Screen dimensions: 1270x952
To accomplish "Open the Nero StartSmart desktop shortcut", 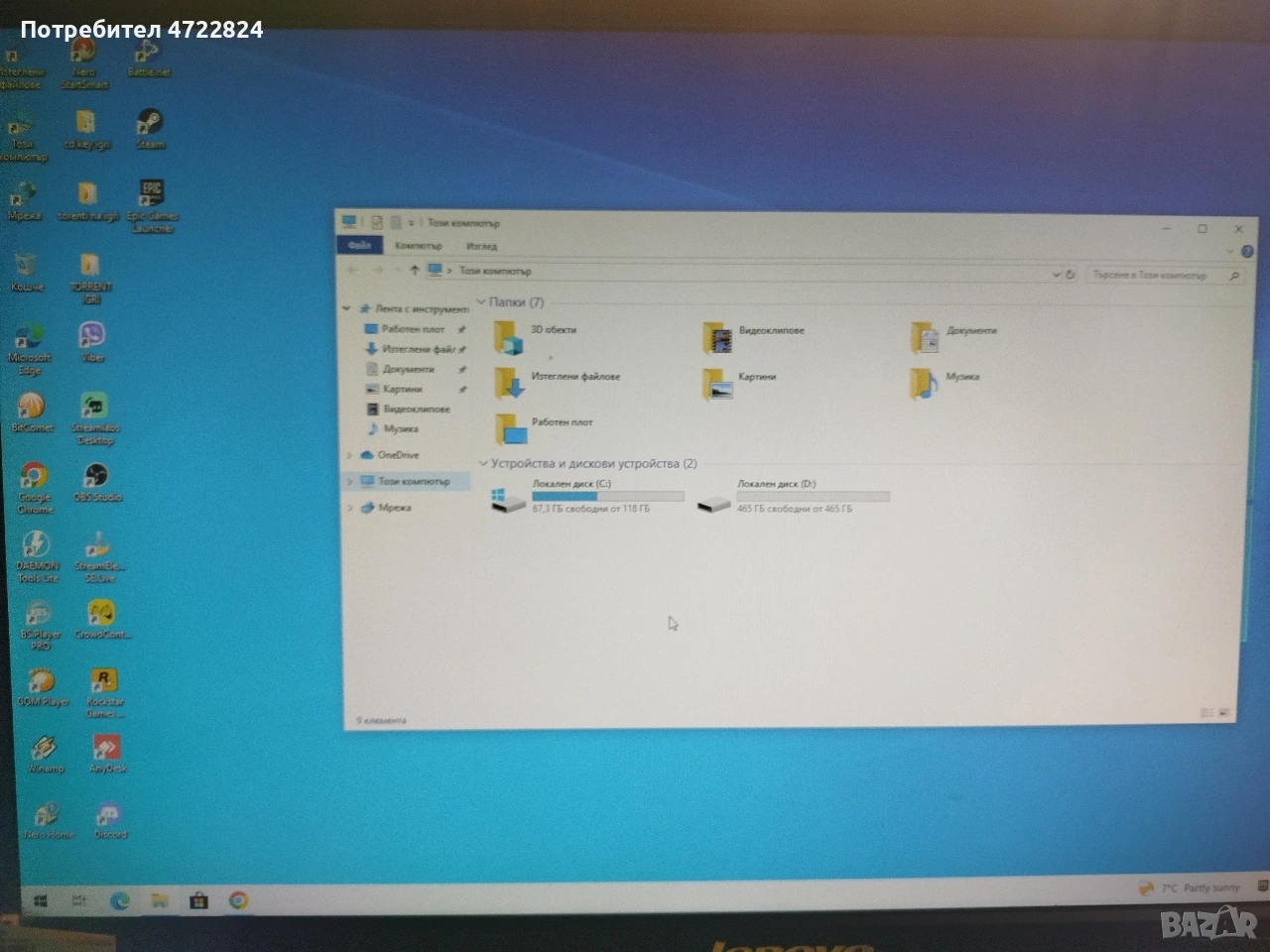I will pos(84,62).
